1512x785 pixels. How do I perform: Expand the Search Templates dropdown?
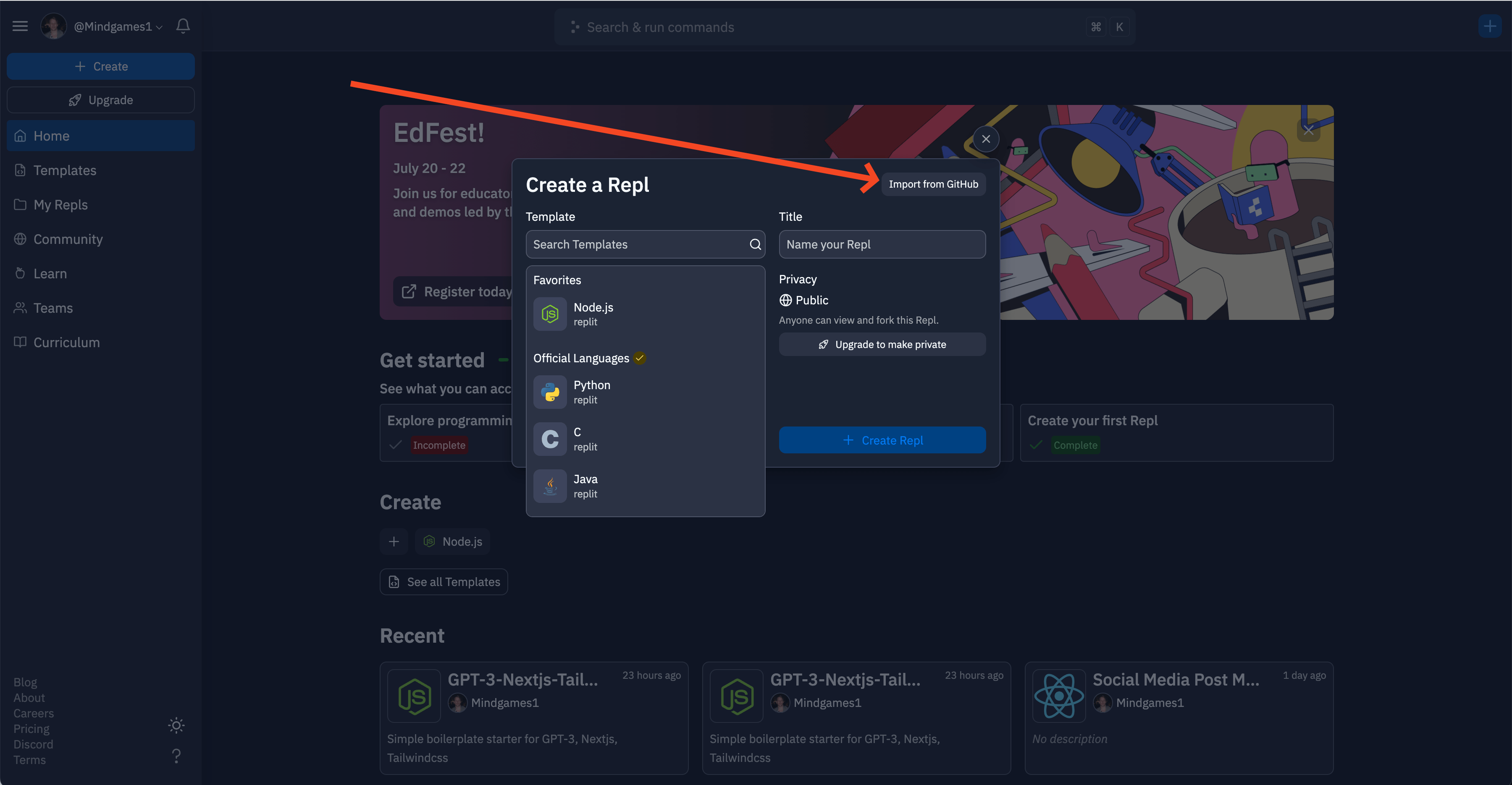(646, 243)
